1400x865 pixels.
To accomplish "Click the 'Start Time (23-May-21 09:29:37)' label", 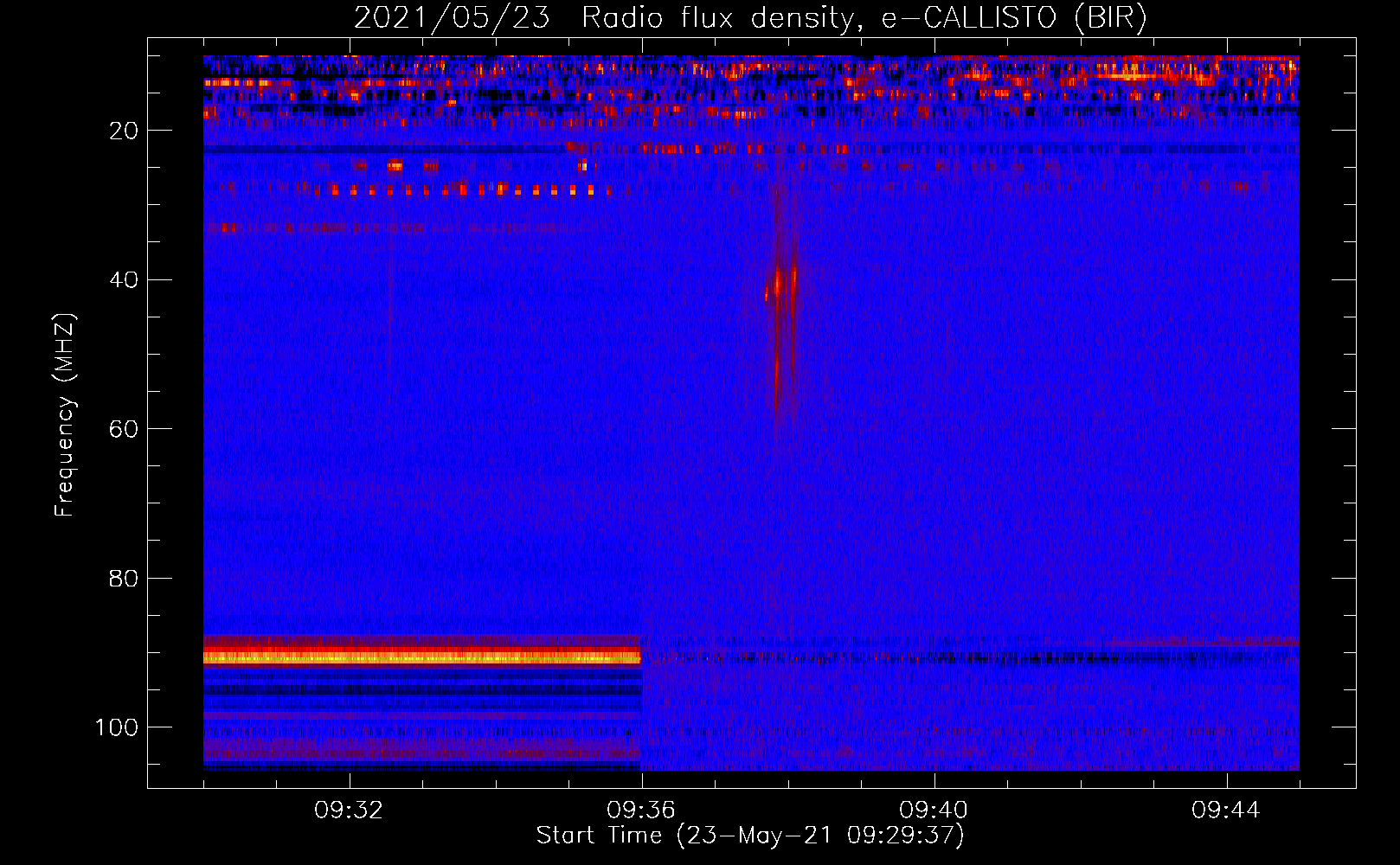I will 750,836.
